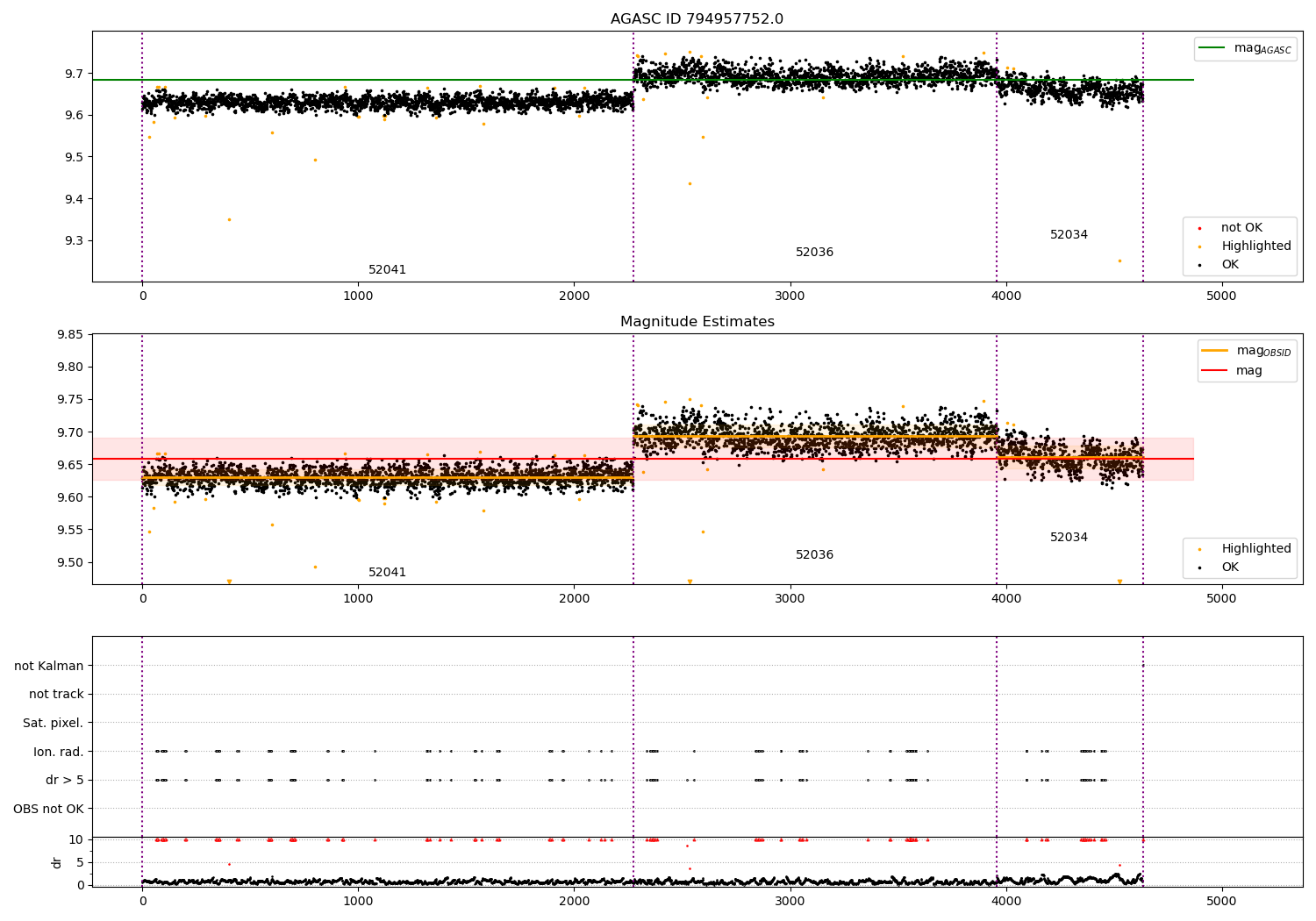Click the 52041 obsid label in Magnitude Estimates plot
1316x921 pixels.
387,573
